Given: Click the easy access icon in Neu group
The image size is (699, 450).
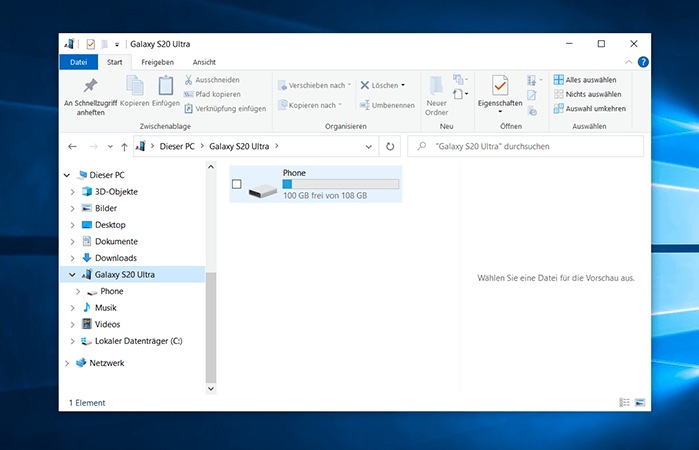Looking at the screenshot, I should (460, 94).
